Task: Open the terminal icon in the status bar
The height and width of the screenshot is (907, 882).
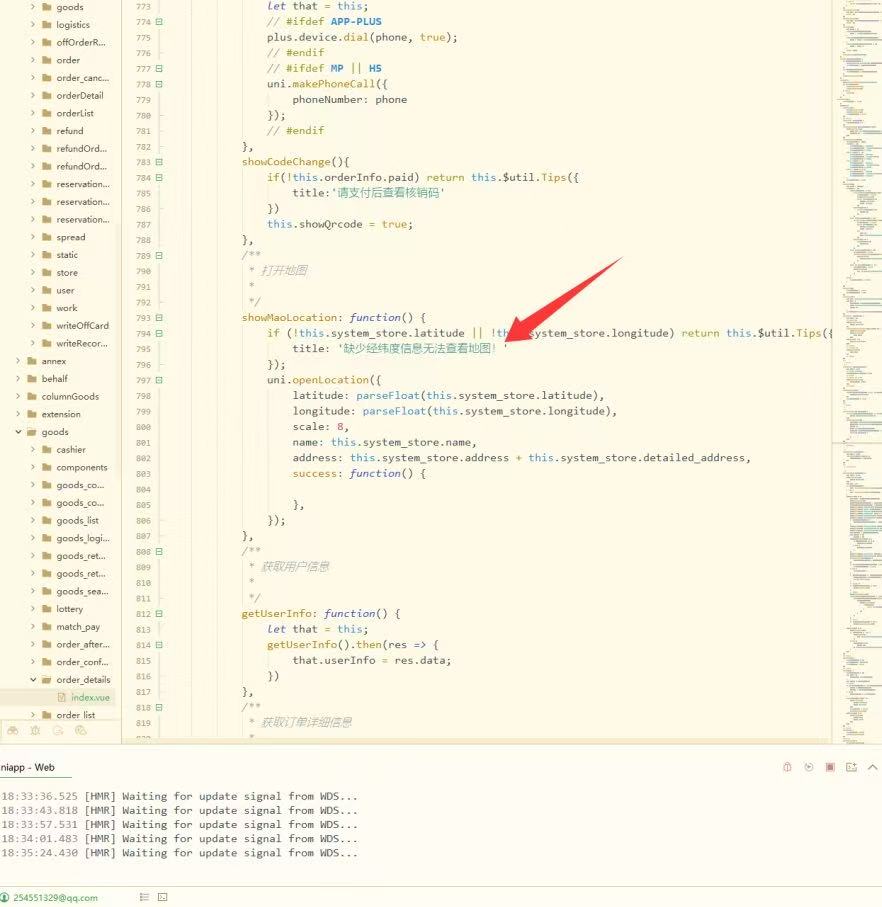Action: 163,897
